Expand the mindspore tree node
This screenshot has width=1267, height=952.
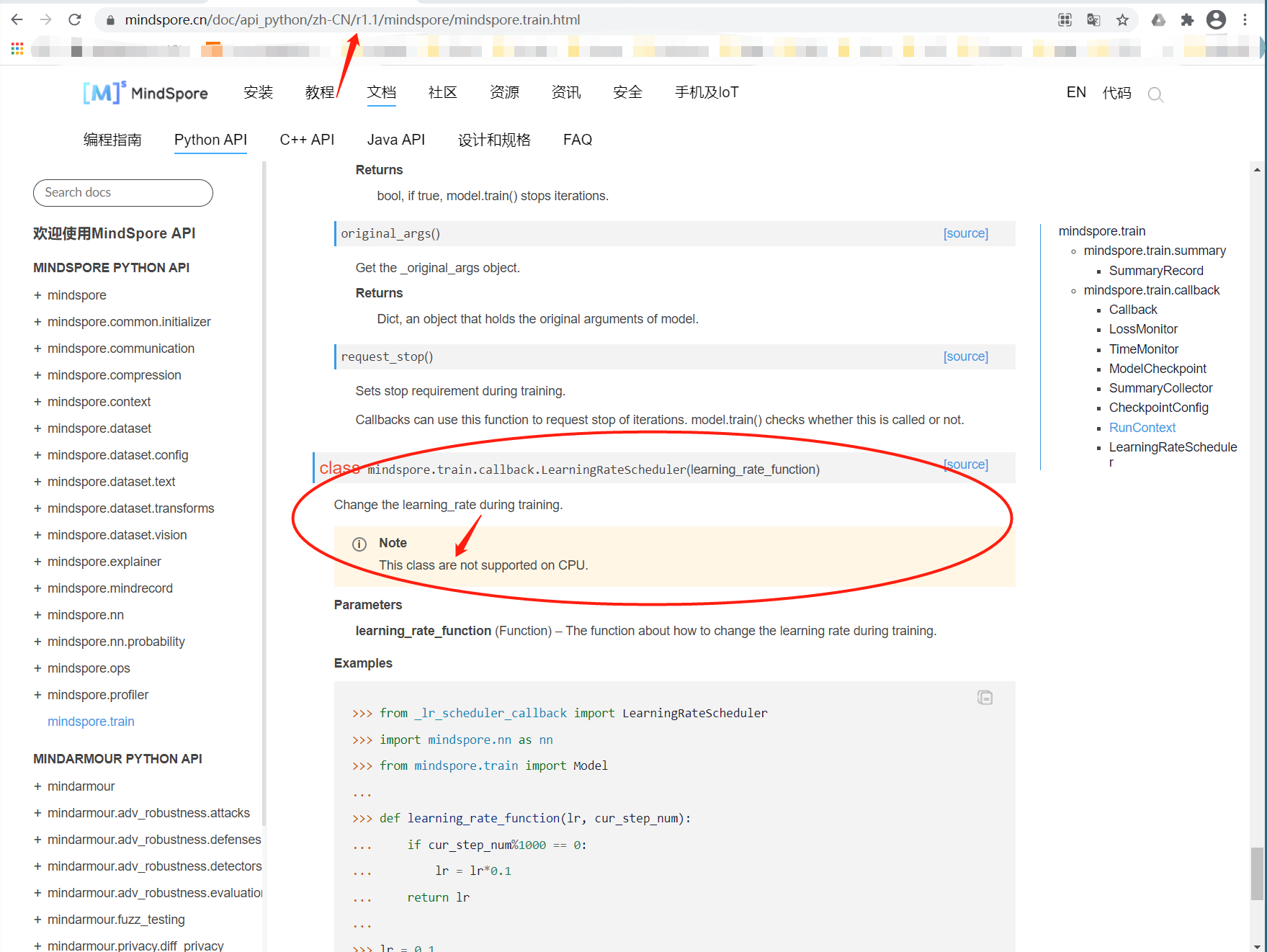tap(37, 295)
